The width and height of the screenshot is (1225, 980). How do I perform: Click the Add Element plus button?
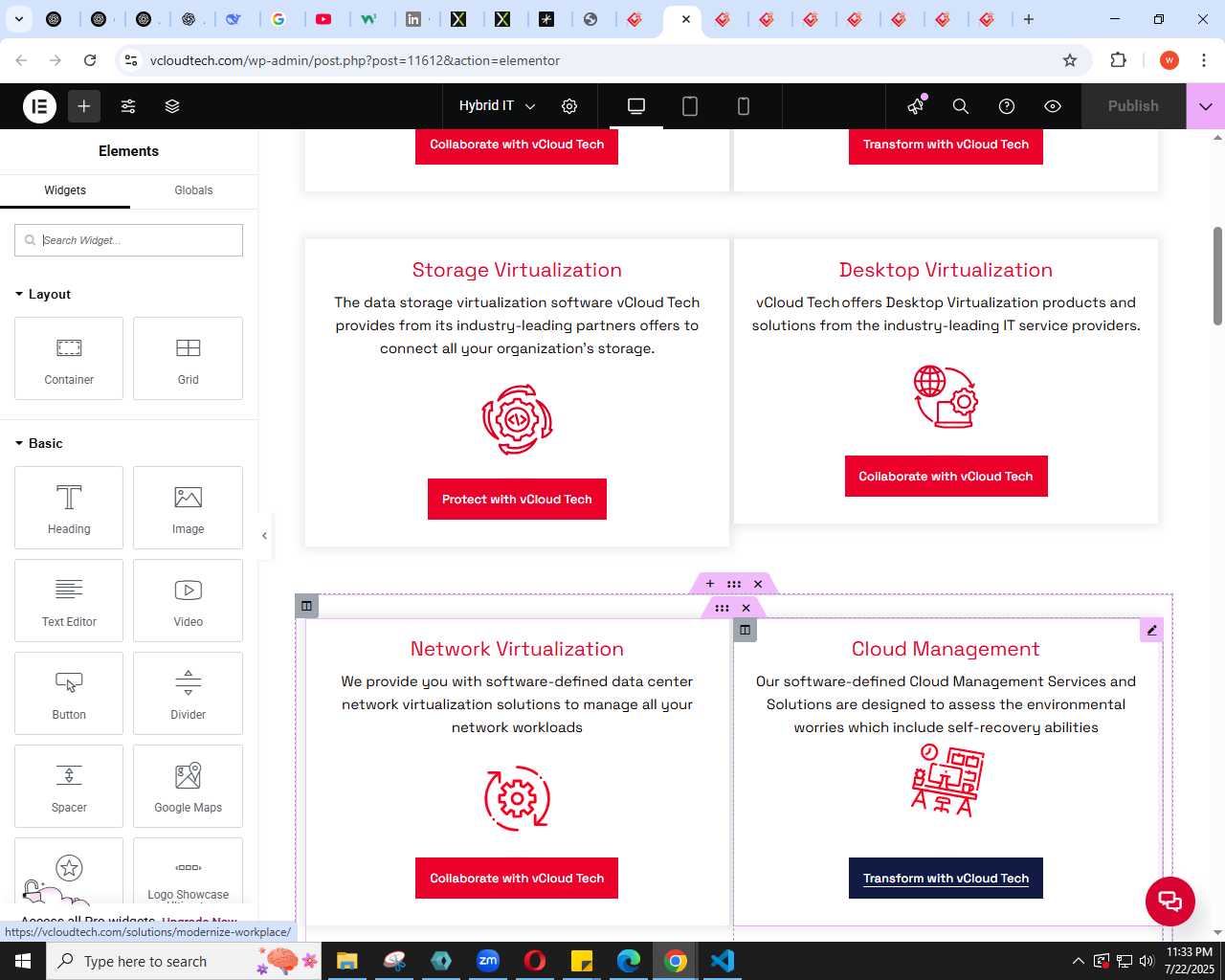pyautogui.click(x=84, y=106)
